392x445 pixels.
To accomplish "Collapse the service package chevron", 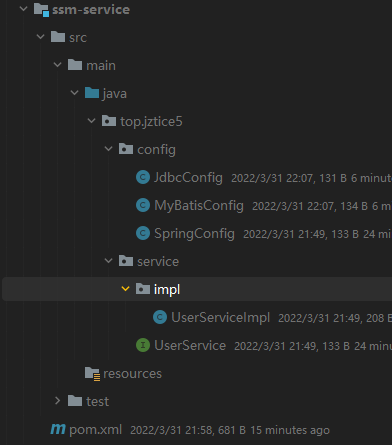I will (x=109, y=261).
